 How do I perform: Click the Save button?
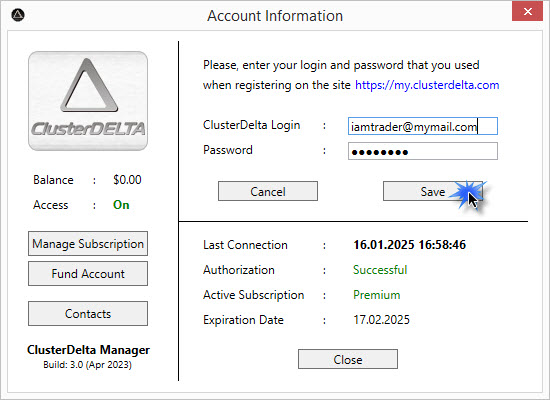tap(433, 191)
